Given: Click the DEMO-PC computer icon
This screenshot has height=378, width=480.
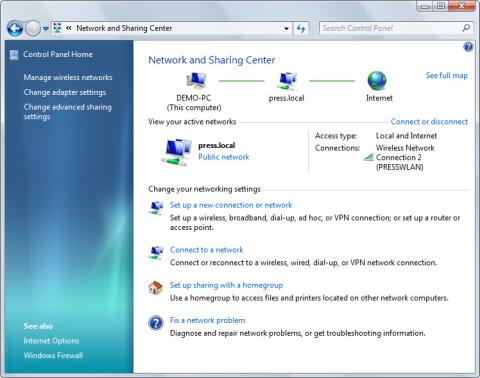Looking at the screenshot, I should click(196, 81).
